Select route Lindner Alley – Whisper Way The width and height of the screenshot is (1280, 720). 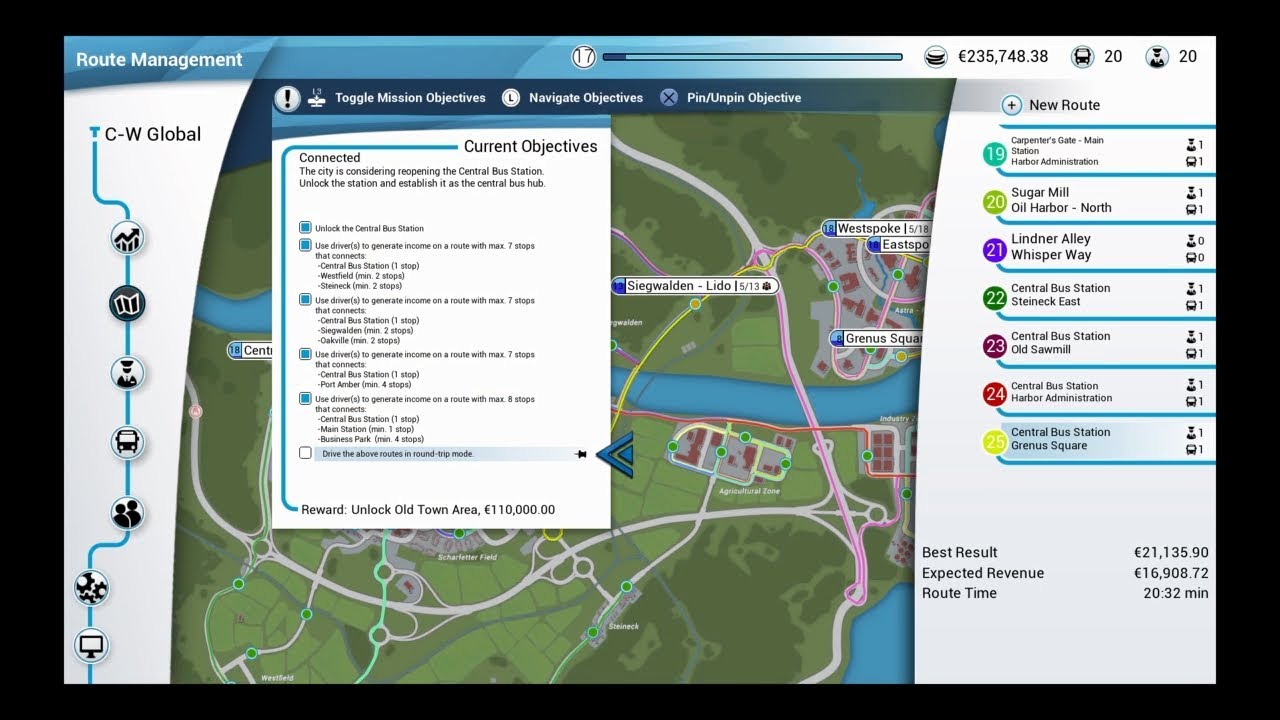click(x=1098, y=249)
